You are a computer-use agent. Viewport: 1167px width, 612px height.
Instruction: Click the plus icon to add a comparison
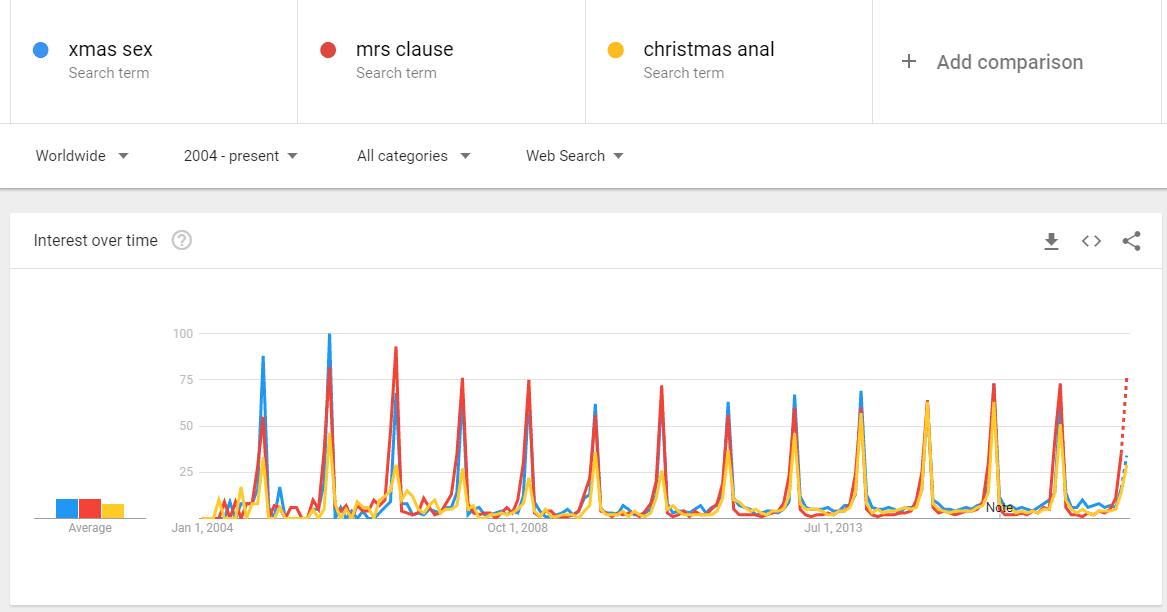908,61
